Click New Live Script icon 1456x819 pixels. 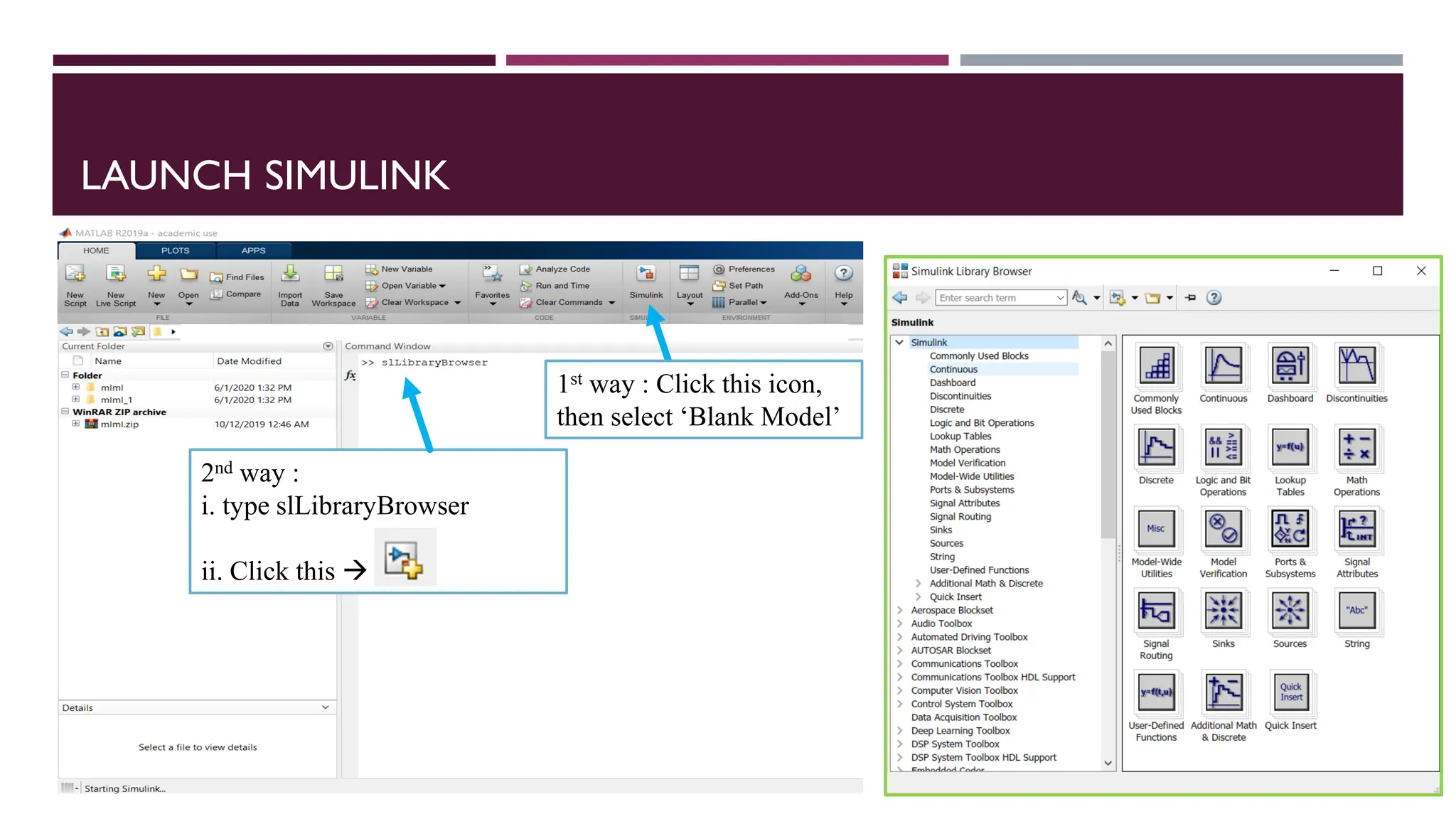coord(115,274)
